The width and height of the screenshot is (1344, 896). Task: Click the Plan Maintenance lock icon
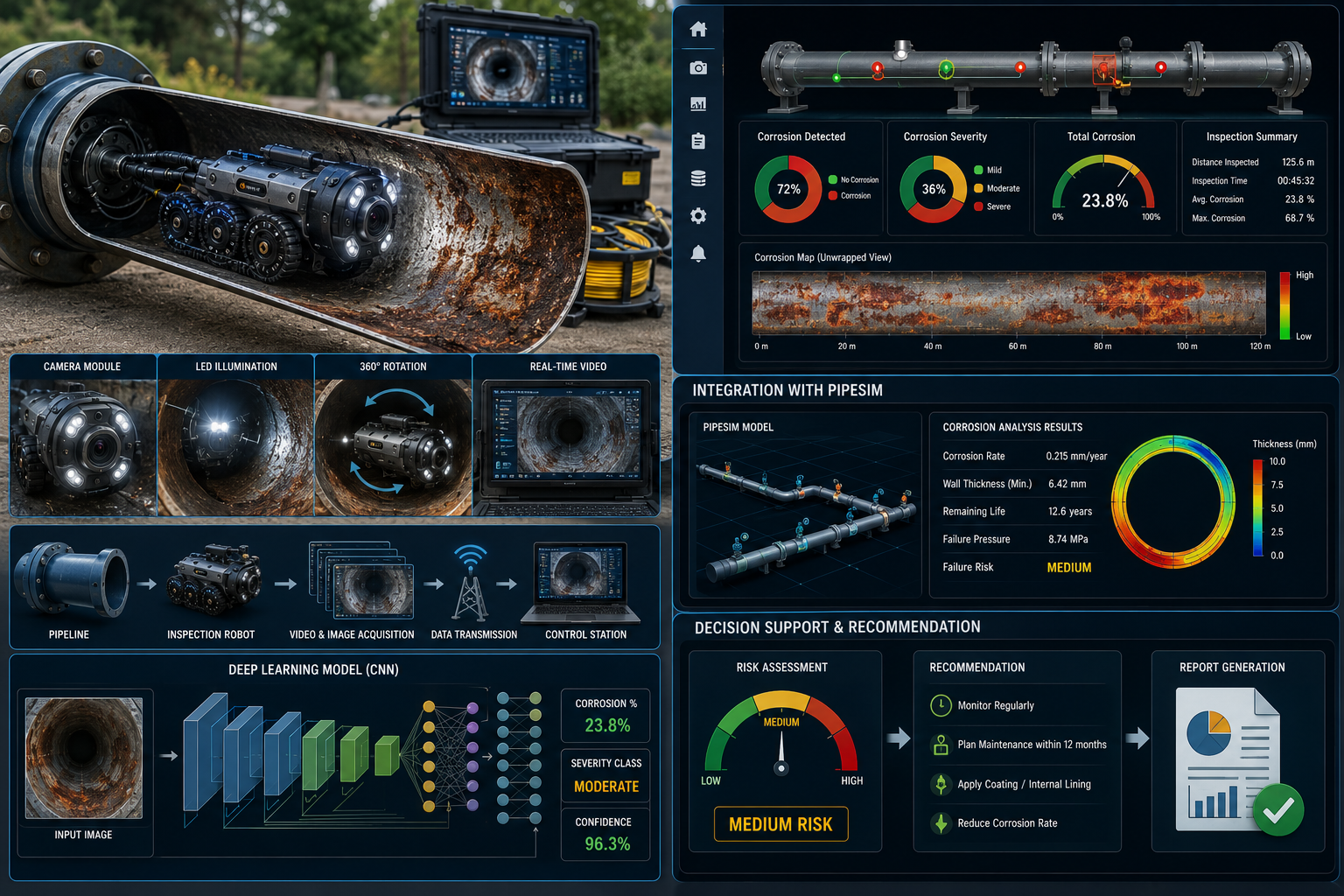pyautogui.click(x=941, y=745)
